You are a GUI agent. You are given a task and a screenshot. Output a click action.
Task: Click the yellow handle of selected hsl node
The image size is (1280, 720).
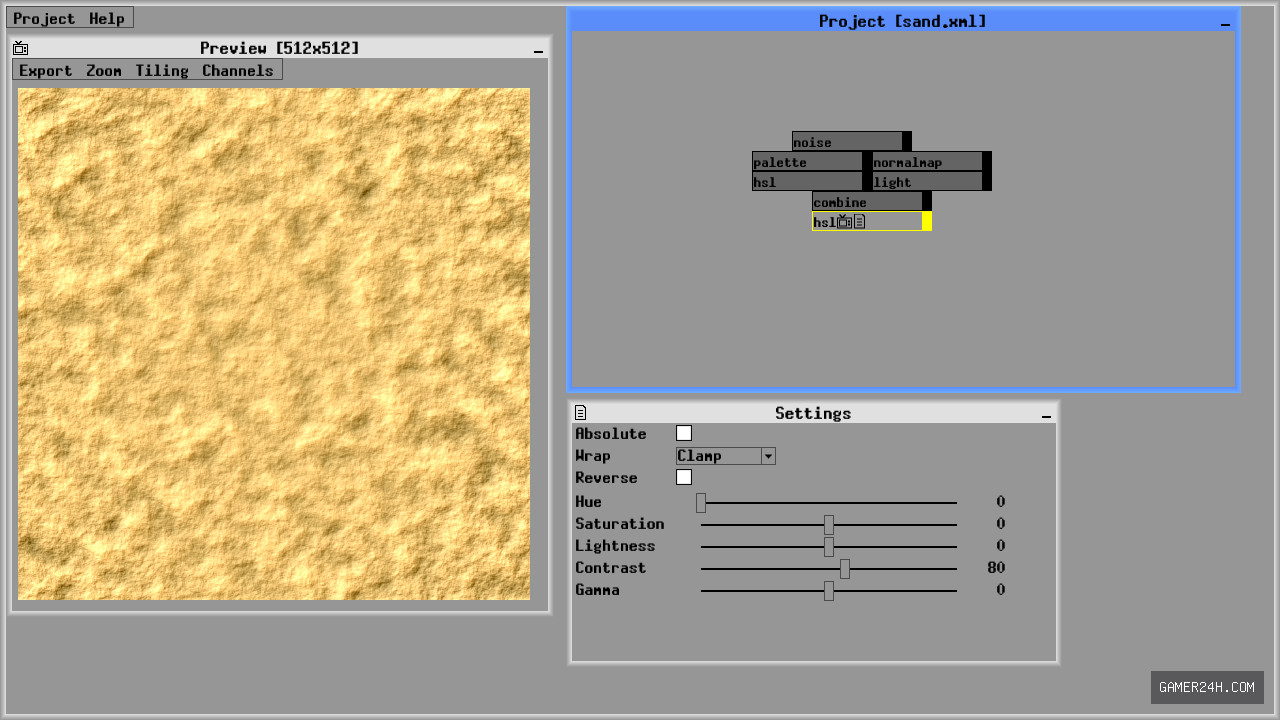point(927,222)
